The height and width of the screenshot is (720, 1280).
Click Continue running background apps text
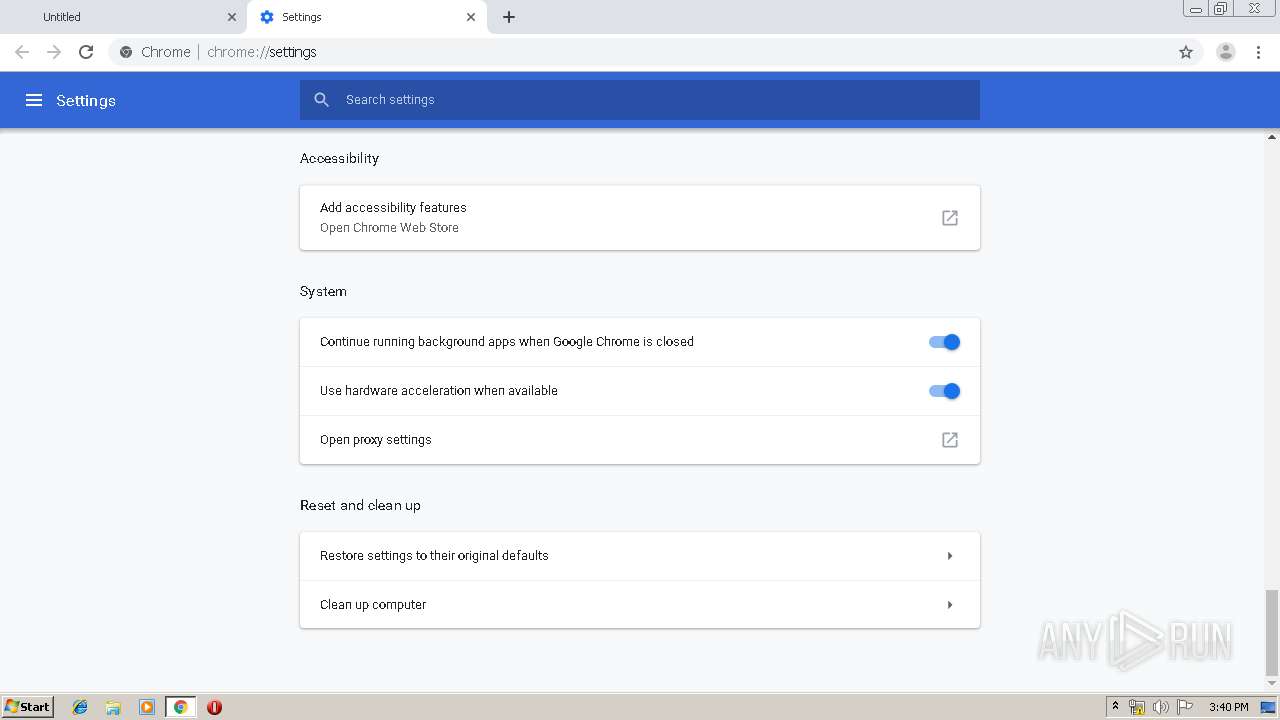[507, 342]
